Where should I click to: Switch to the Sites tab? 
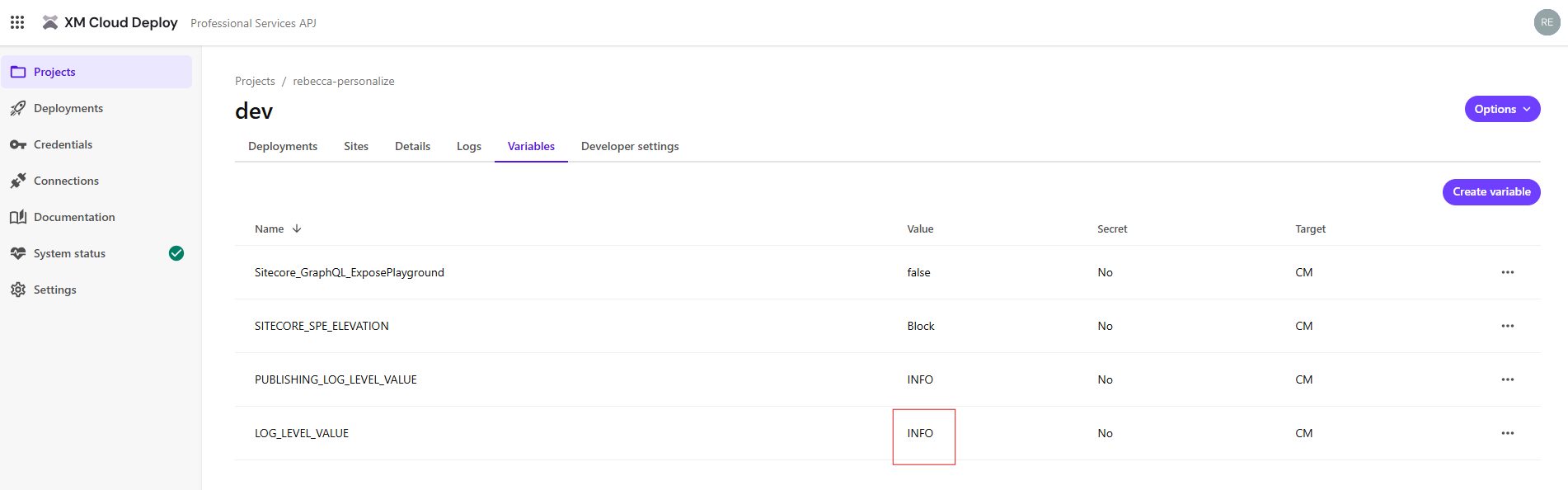click(355, 146)
